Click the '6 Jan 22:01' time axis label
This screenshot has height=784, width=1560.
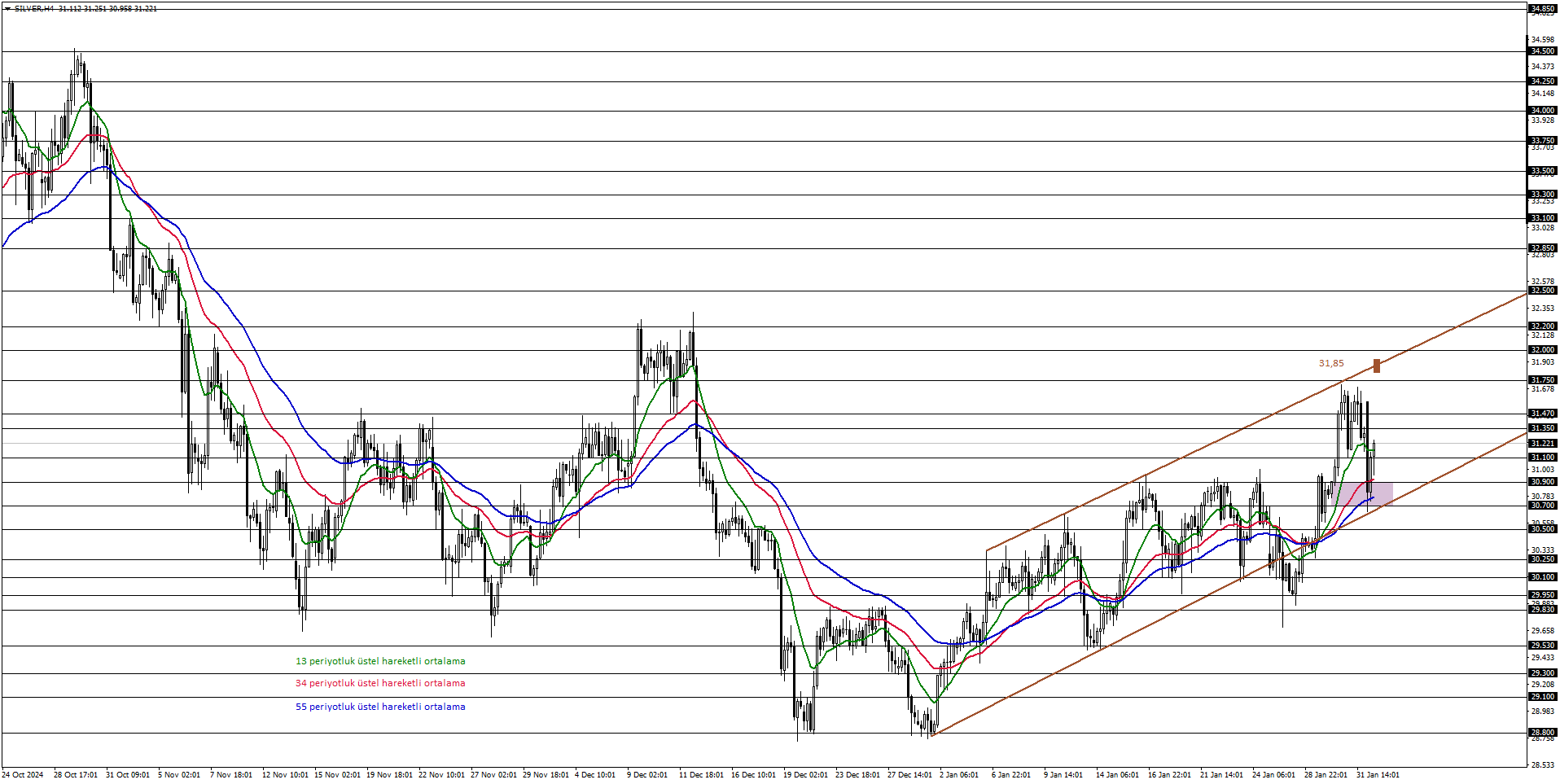1011,775
